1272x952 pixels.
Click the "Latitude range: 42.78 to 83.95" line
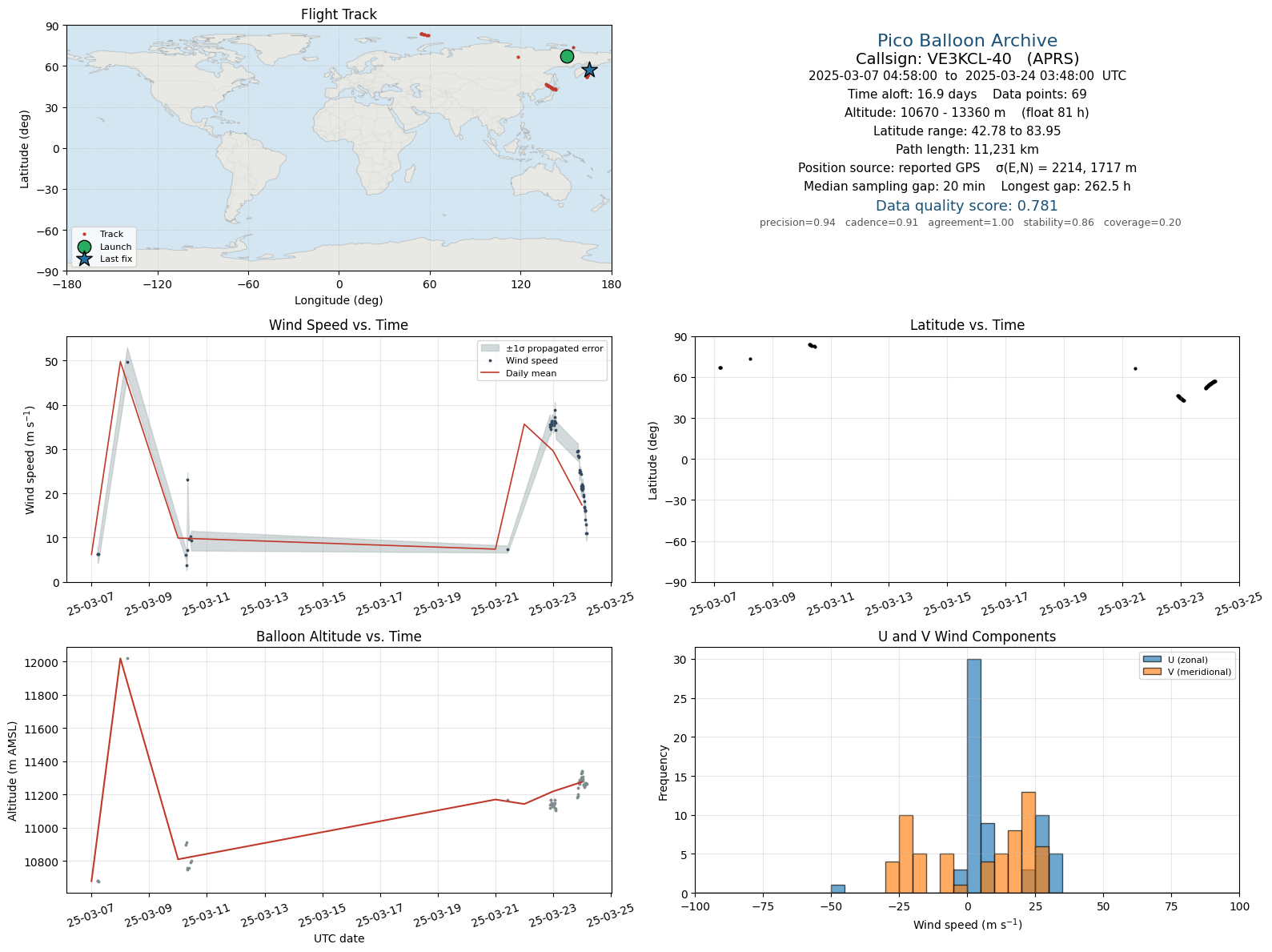pyautogui.click(x=967, y=131)
